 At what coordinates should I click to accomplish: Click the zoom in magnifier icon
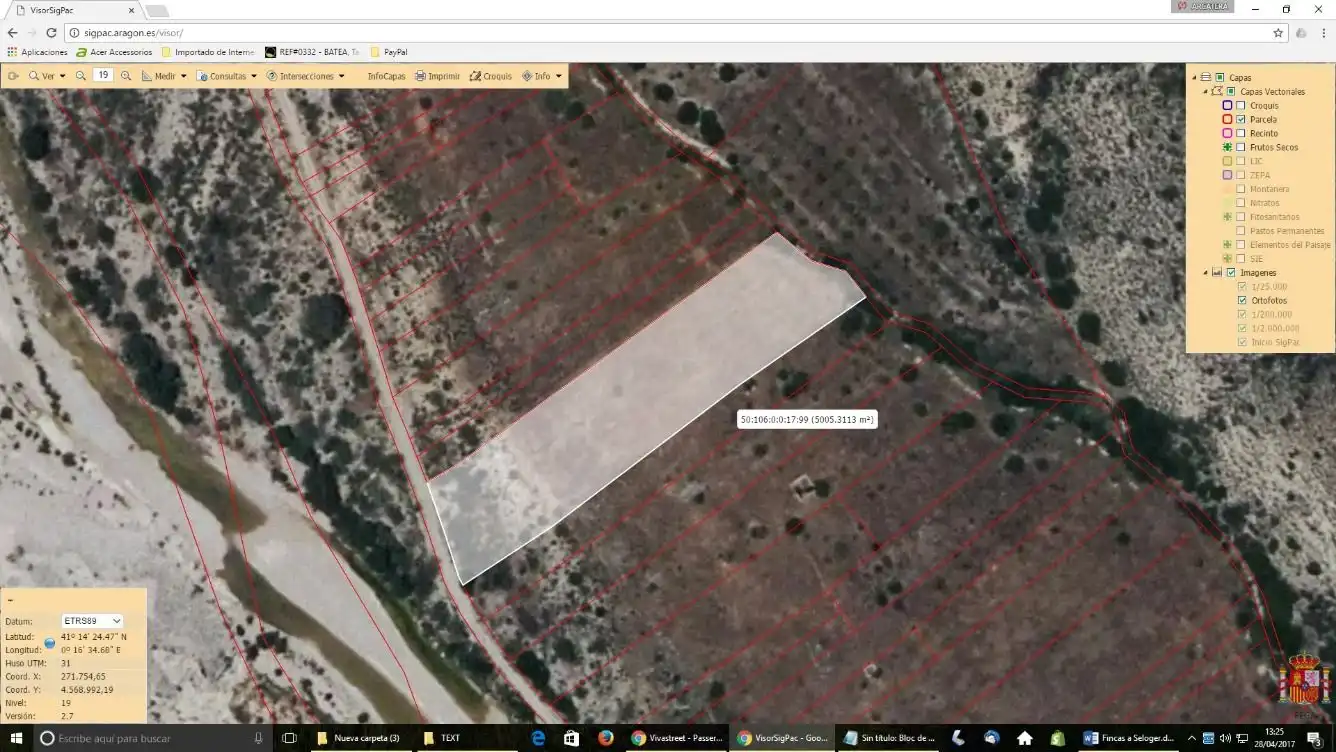126,76
